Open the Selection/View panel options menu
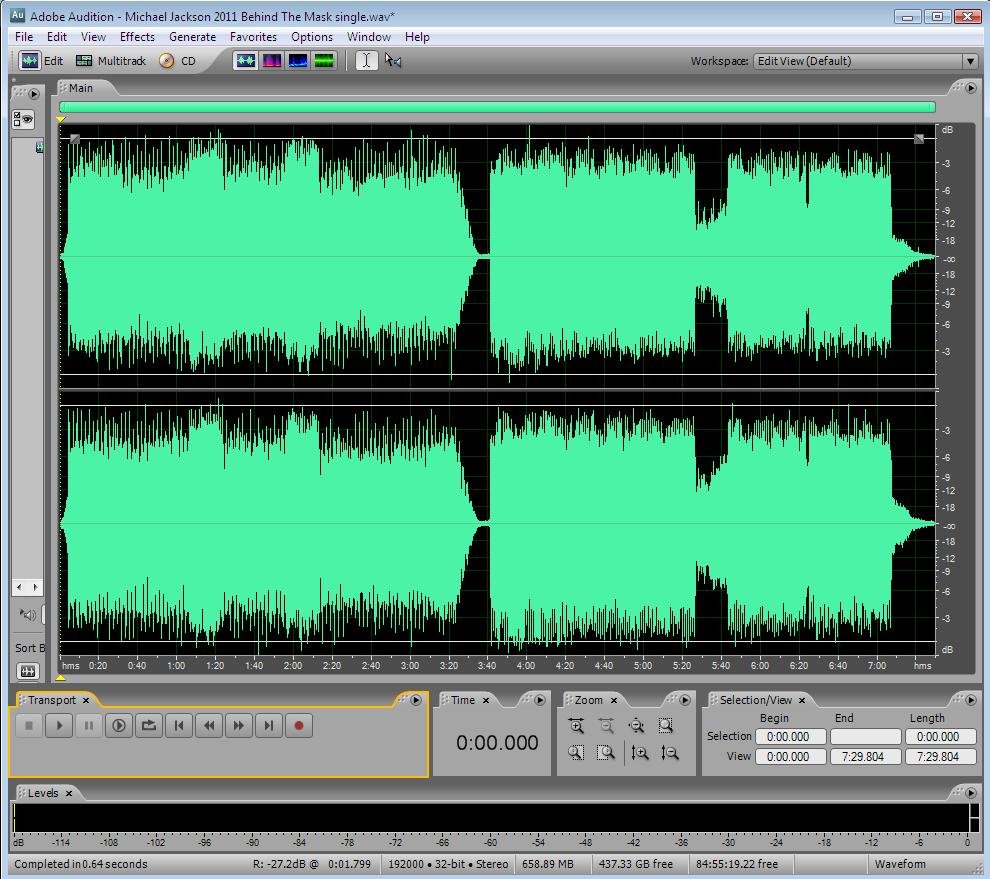 tap(969, 700)
